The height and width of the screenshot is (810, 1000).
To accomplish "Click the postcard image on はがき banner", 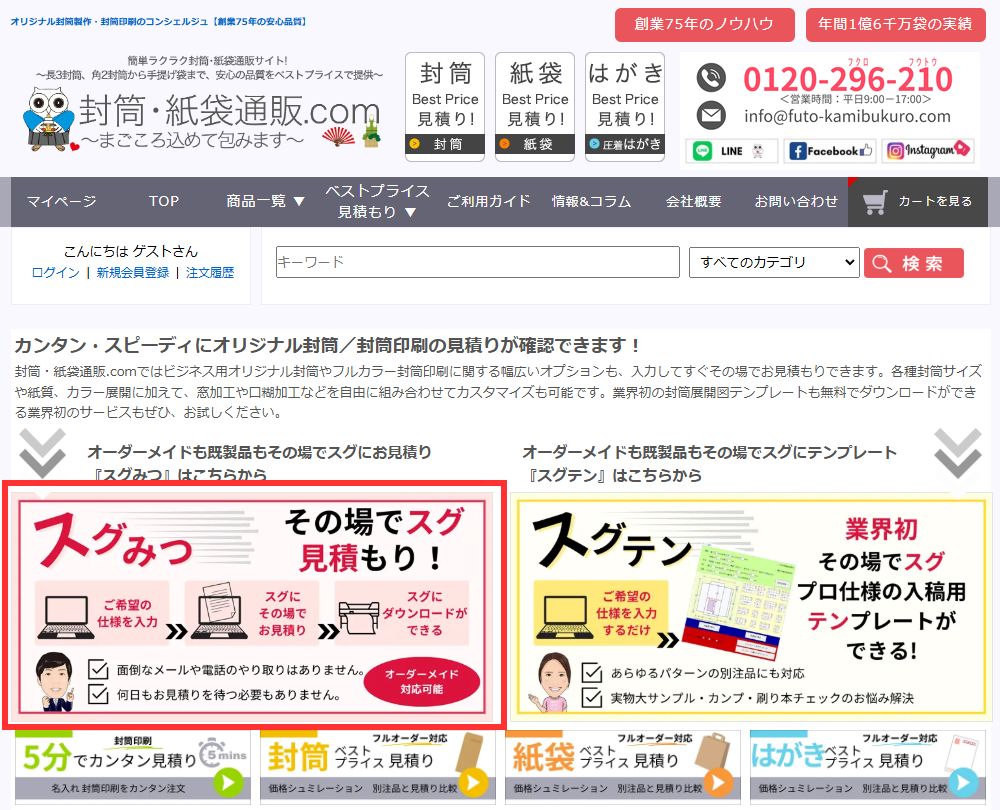I will (961, 754).
